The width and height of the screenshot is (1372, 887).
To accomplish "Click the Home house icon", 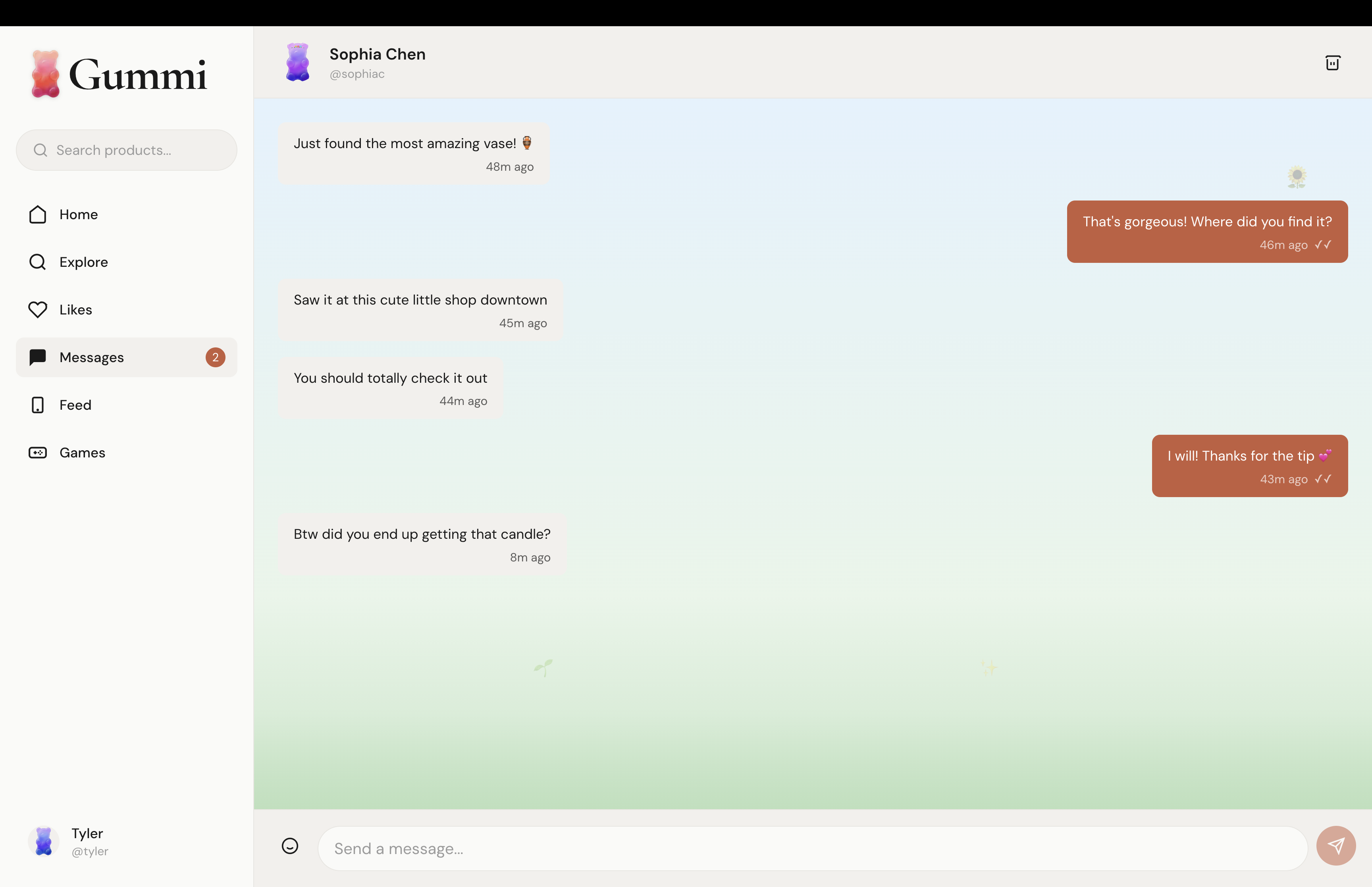I will 37,214.
